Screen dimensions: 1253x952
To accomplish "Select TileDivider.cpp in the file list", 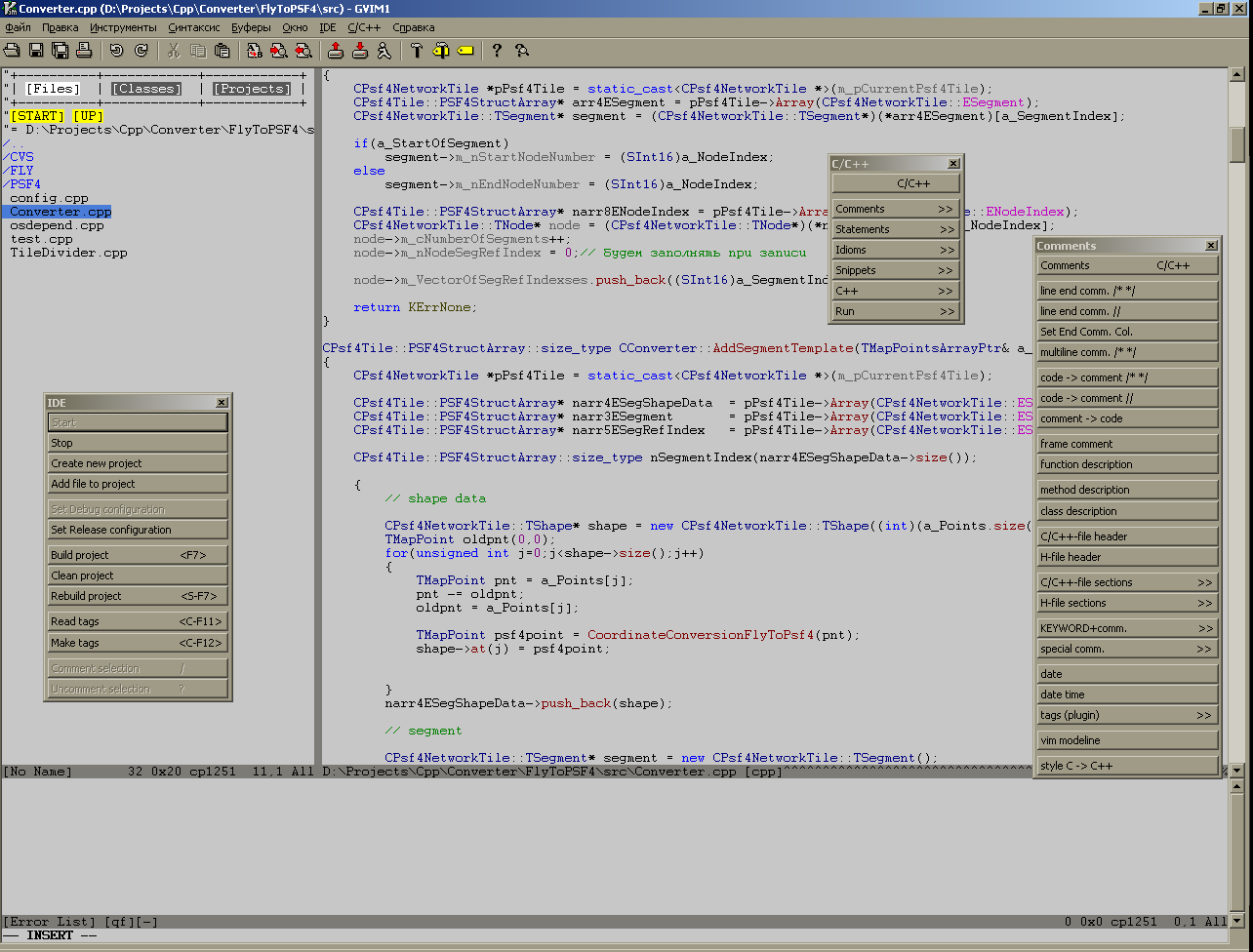I will pos(68,253).
